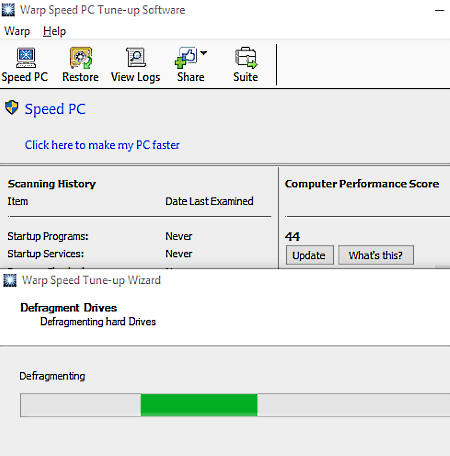Click the shield icon beside Speed PC heading
The image size is (450, 456).
click(x=12, y=107)
